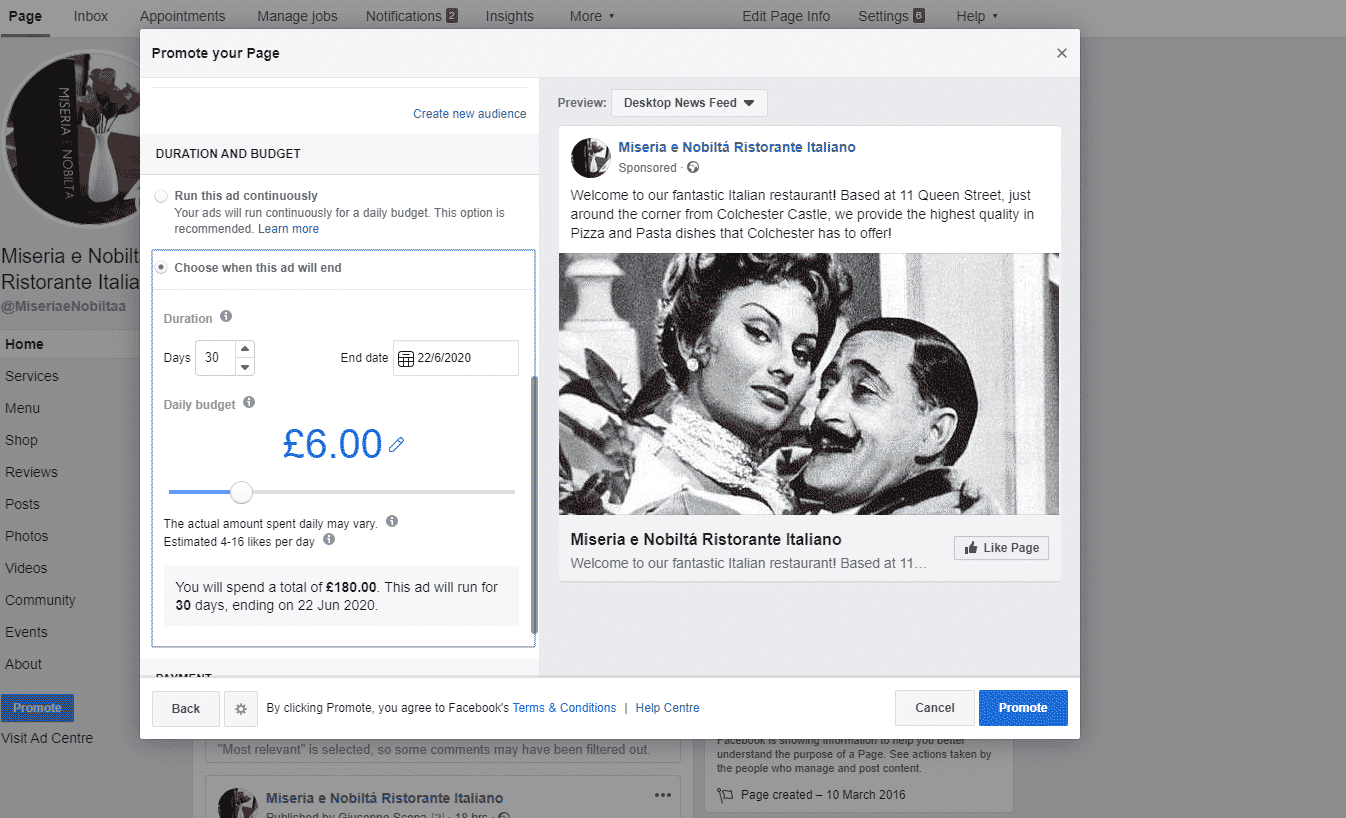Edit daily budget with pencil icon

396,444
